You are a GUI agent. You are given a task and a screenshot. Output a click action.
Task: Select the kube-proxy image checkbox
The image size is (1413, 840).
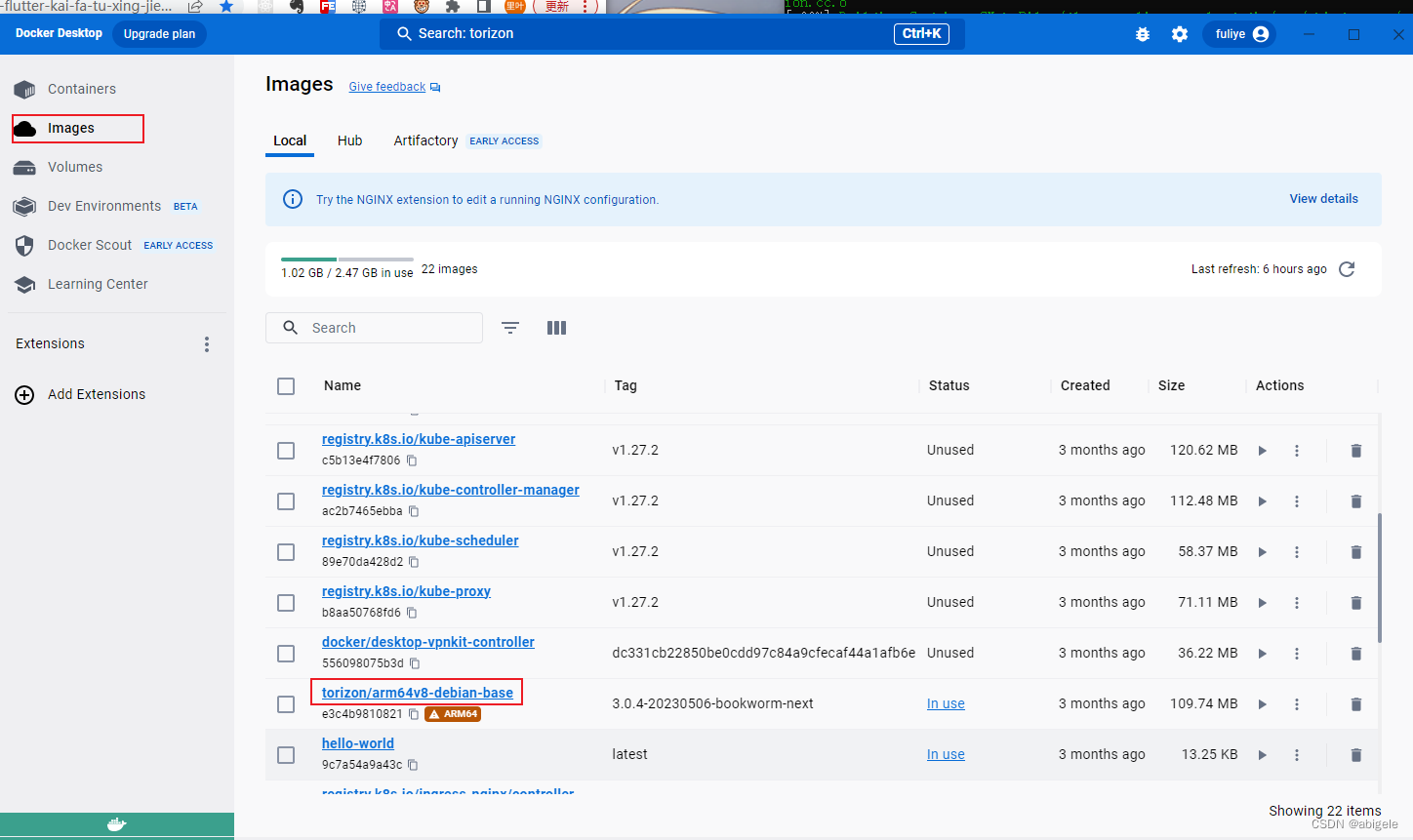(286, 603)
